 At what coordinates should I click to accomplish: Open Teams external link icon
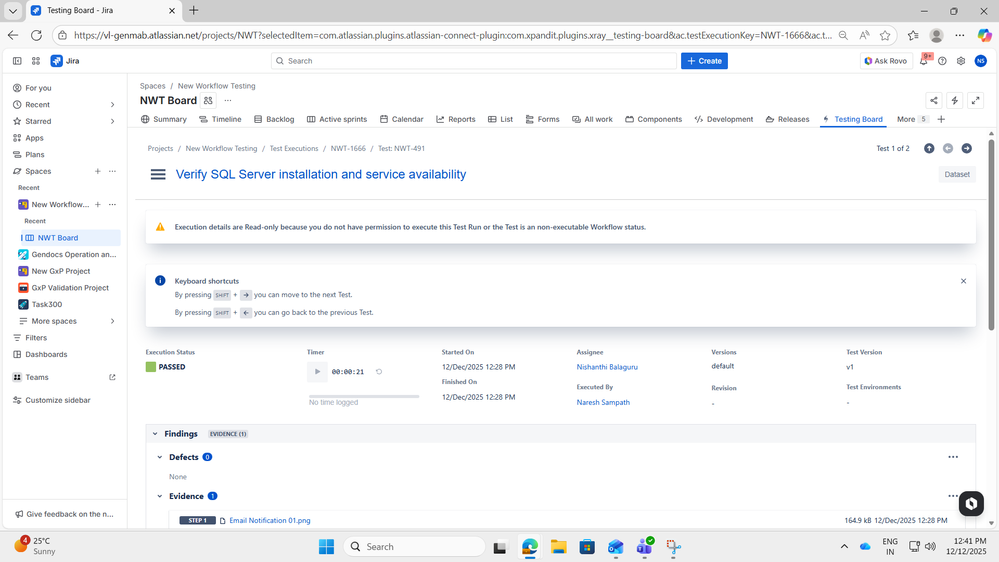pyautogui.click(x=112, y=377)
